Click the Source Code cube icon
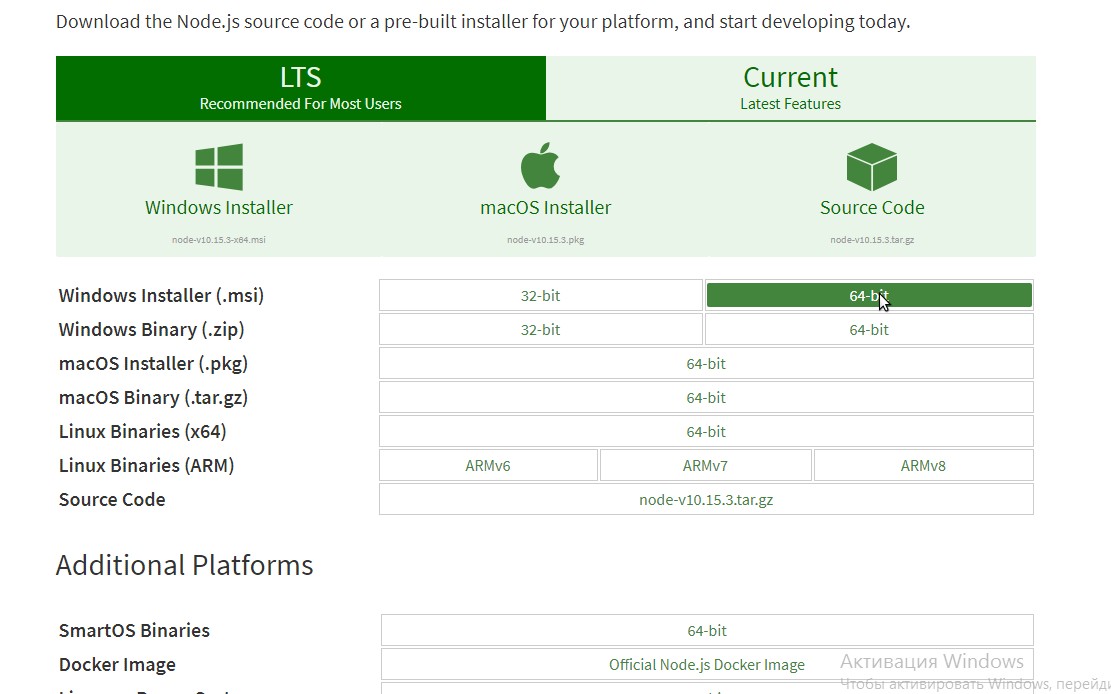This screenshot has width=1111, height=694. click(x=872, y=167)
